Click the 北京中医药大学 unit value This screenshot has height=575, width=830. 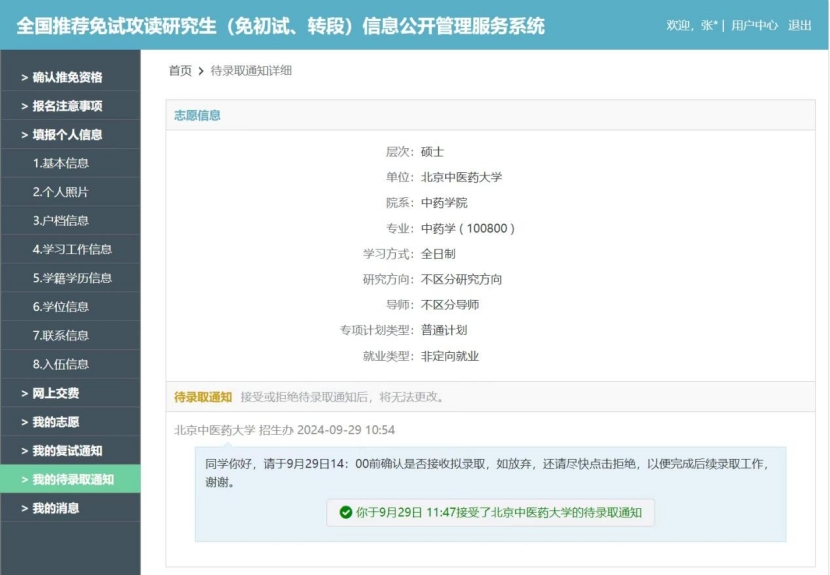pos(462,177)
